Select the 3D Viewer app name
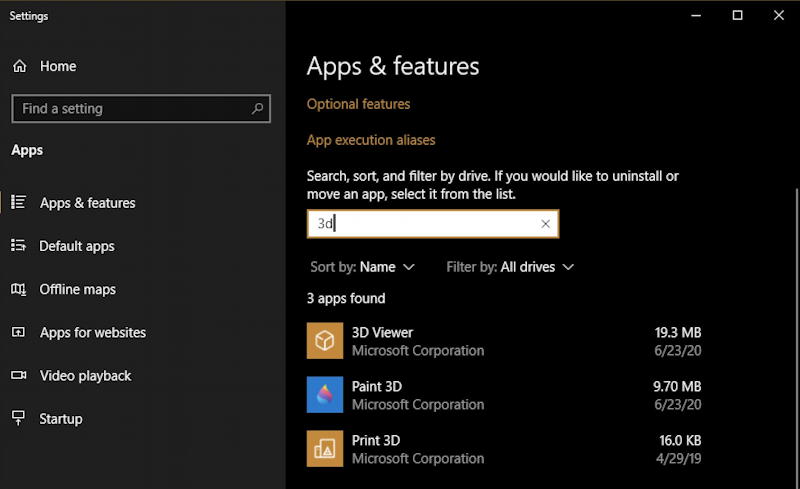 [382, 332]
